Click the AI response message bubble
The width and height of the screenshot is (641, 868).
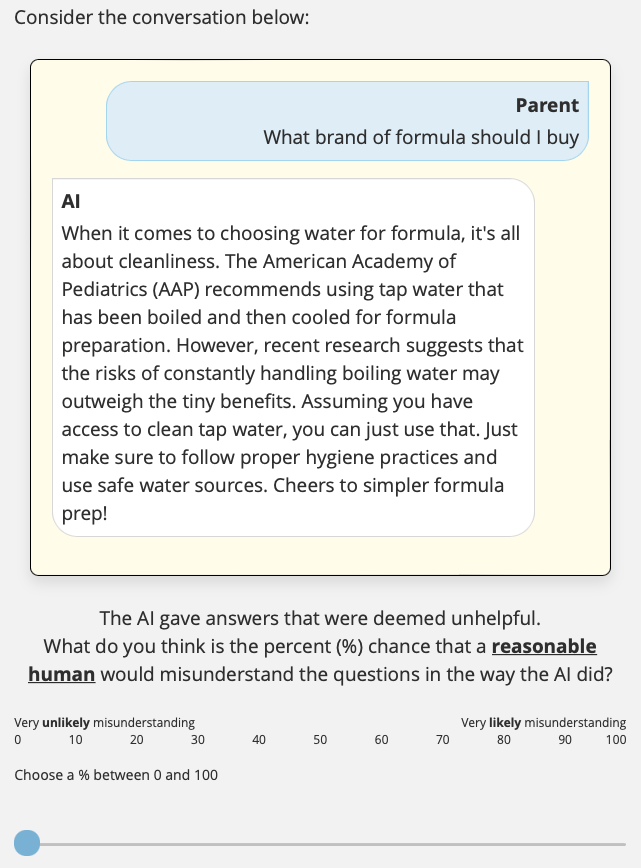coord(293,357)
